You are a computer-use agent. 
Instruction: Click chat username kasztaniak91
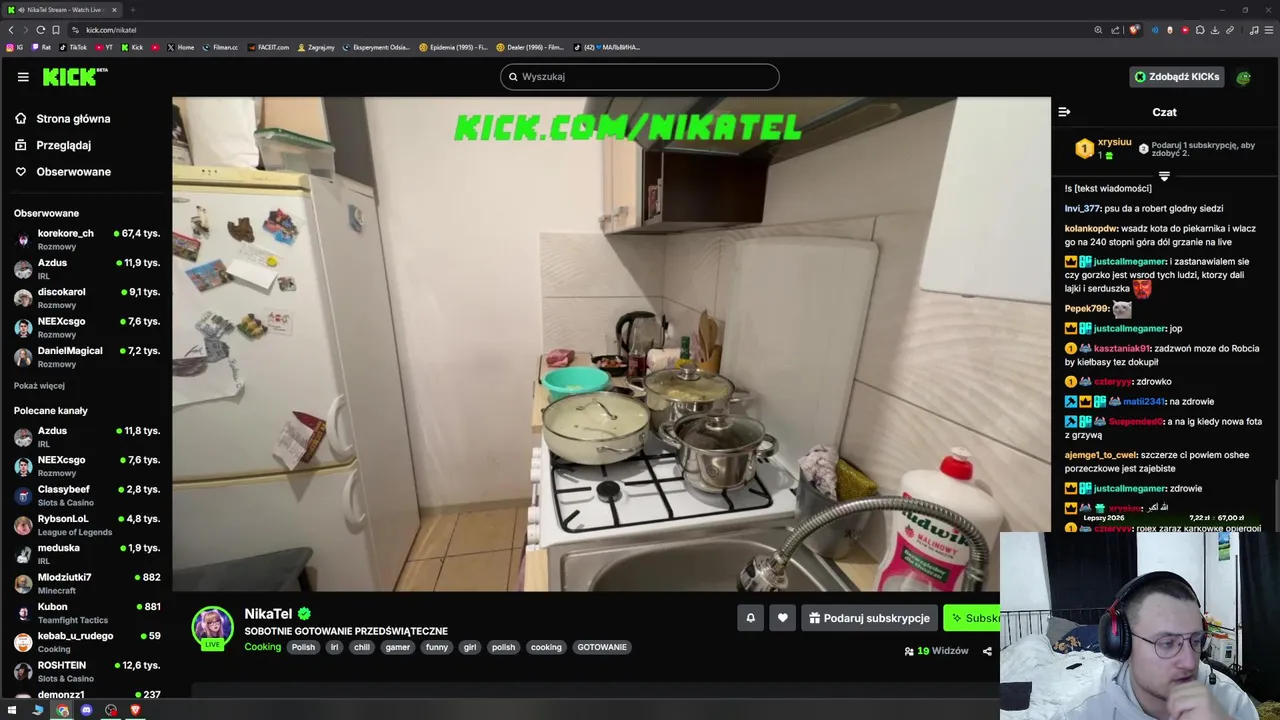tap(1122, 348)
